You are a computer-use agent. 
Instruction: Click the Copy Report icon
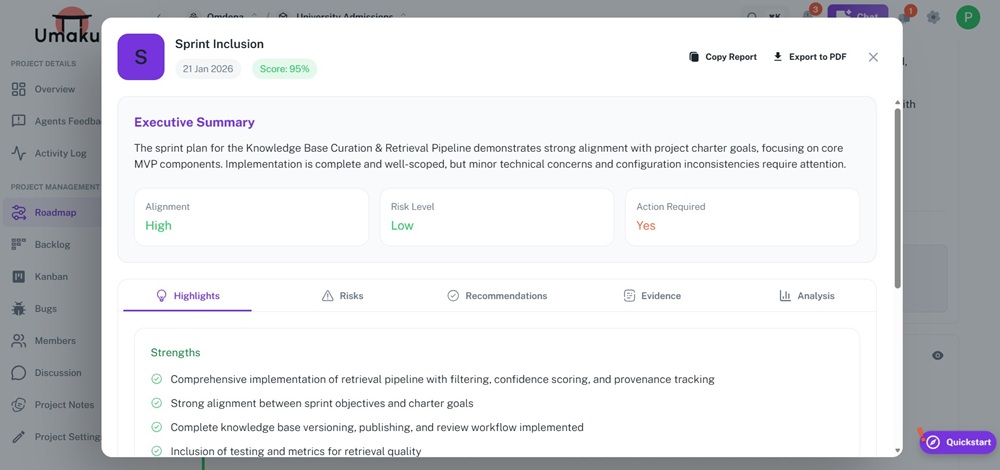[694, 57]
